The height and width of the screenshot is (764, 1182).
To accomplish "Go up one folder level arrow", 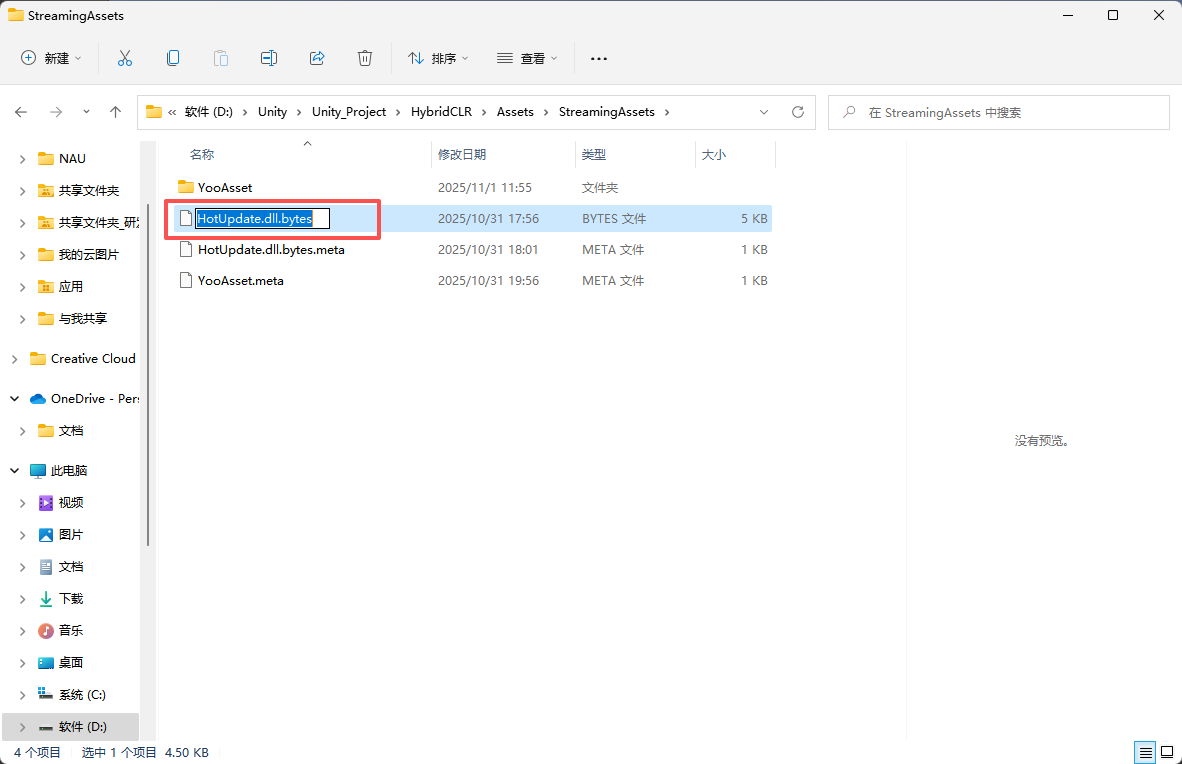I will click(115, 112).
